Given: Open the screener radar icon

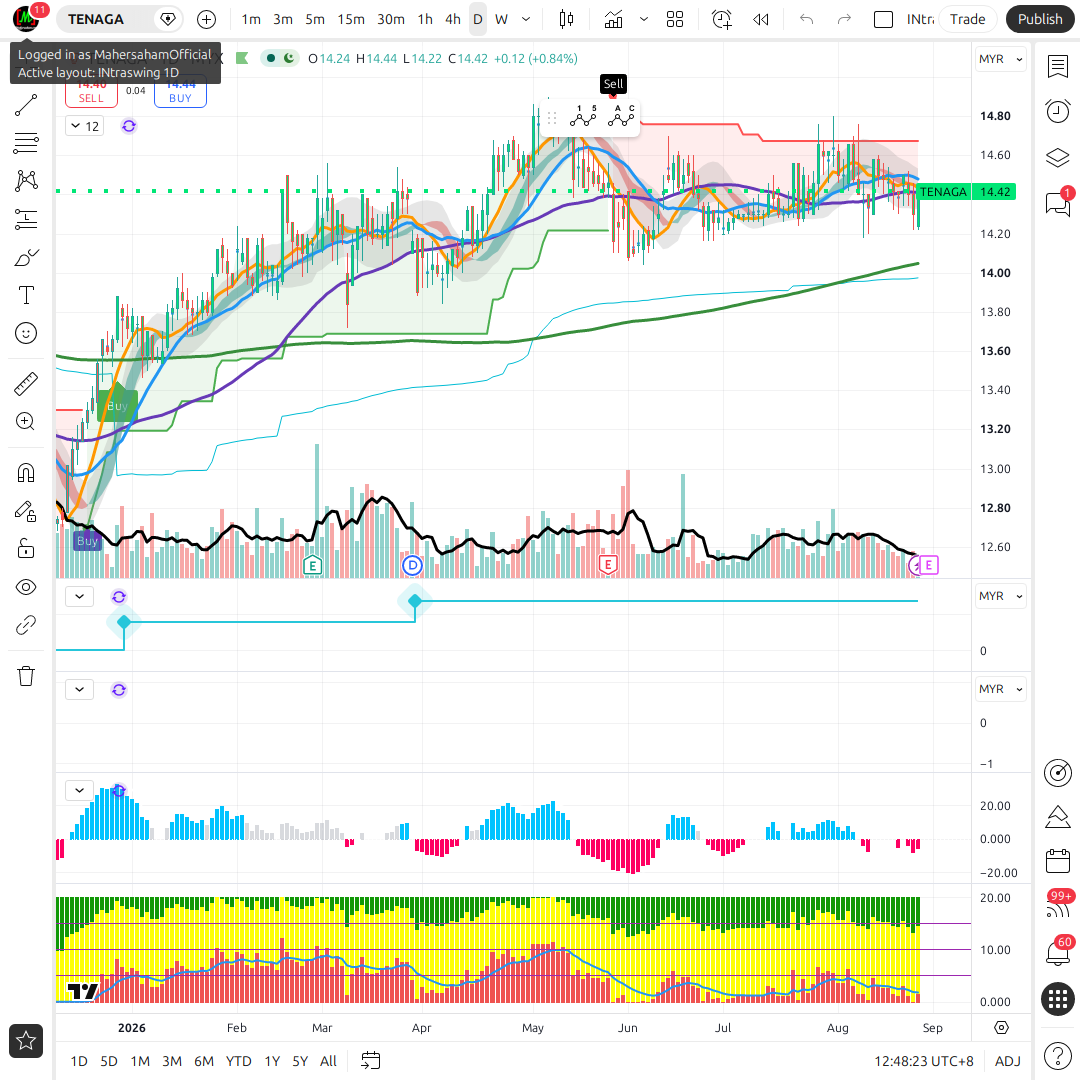Looking at the screenshot, I should coord(1058,773).
